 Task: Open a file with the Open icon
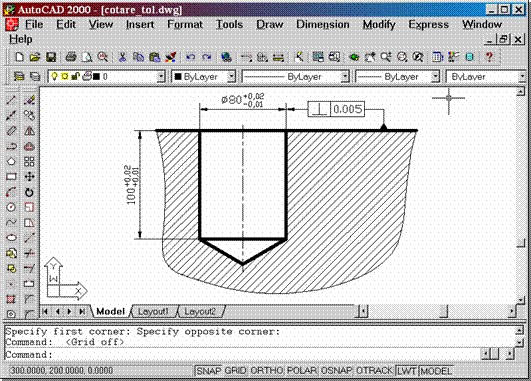(x=35, y=57)
